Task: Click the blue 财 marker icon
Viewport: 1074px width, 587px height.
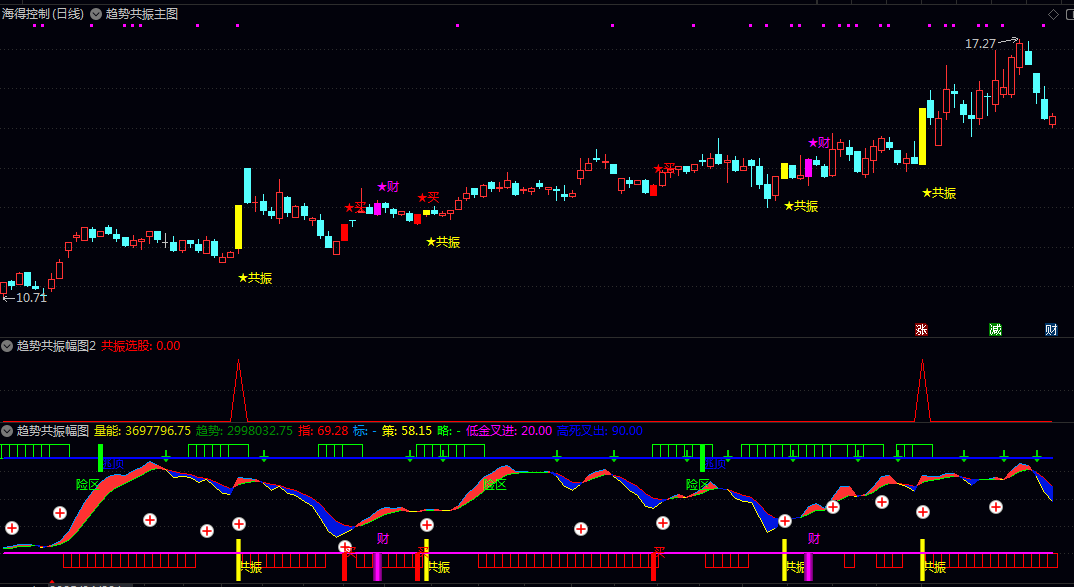Action: pyautogui.click(x=1051, y=329)
